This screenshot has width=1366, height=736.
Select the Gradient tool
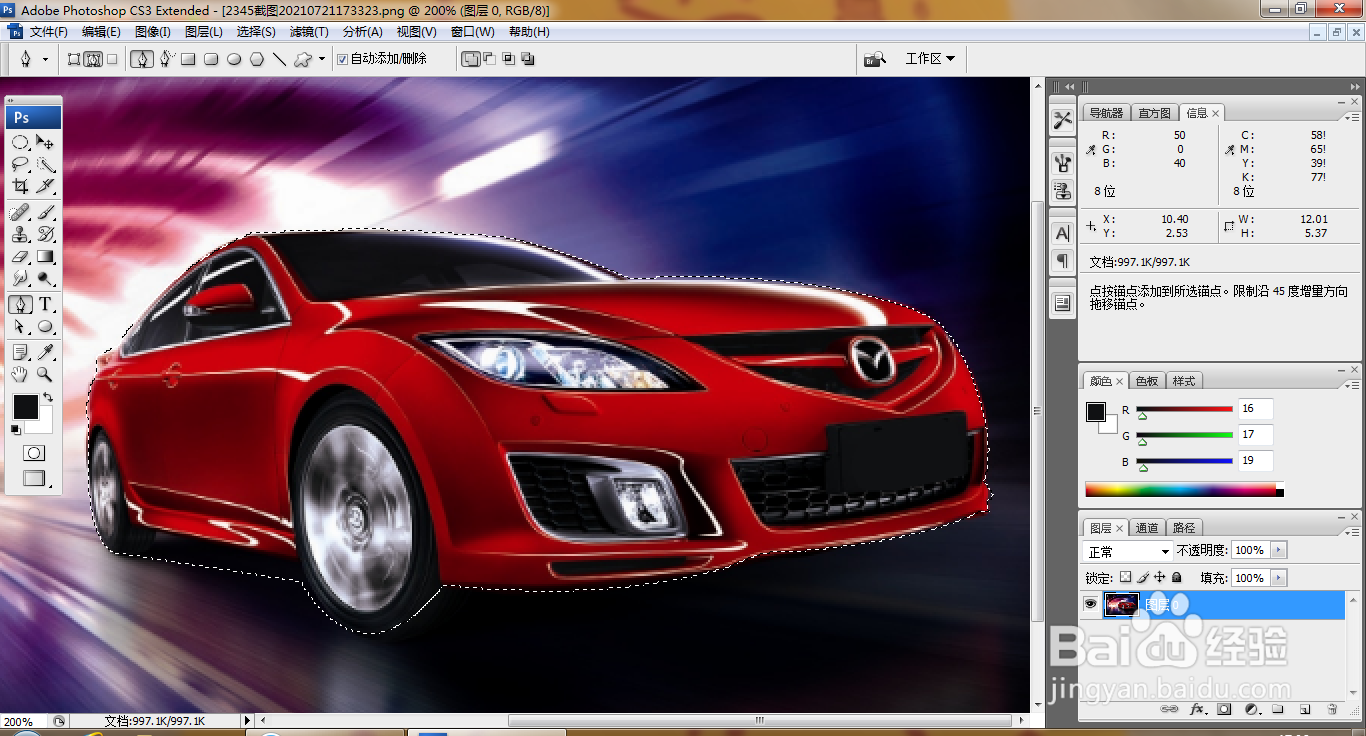[x=45, y=257]
